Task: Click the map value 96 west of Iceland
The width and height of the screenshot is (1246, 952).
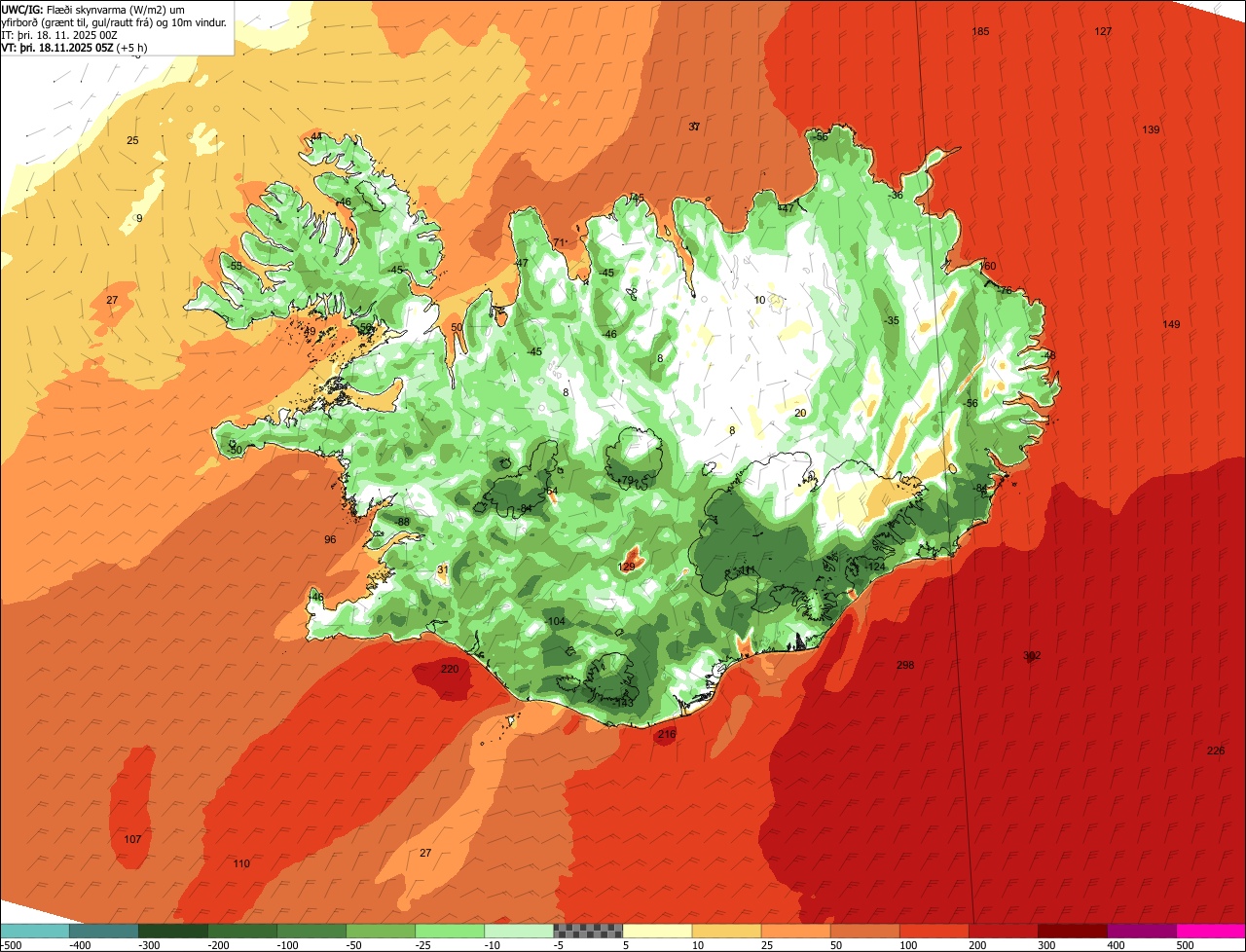Action: 330,539
